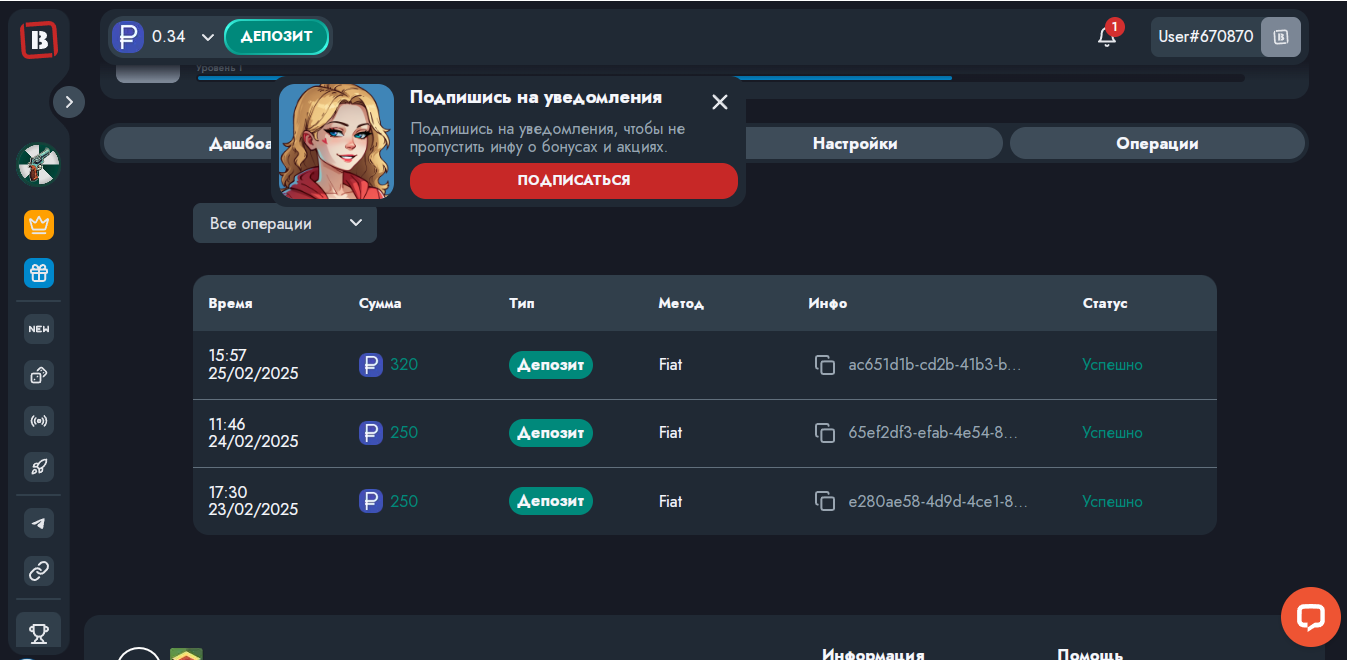Switch to the Настройки tab
The height and width of the screenshot is (660, 1347).
click(855, 144)
